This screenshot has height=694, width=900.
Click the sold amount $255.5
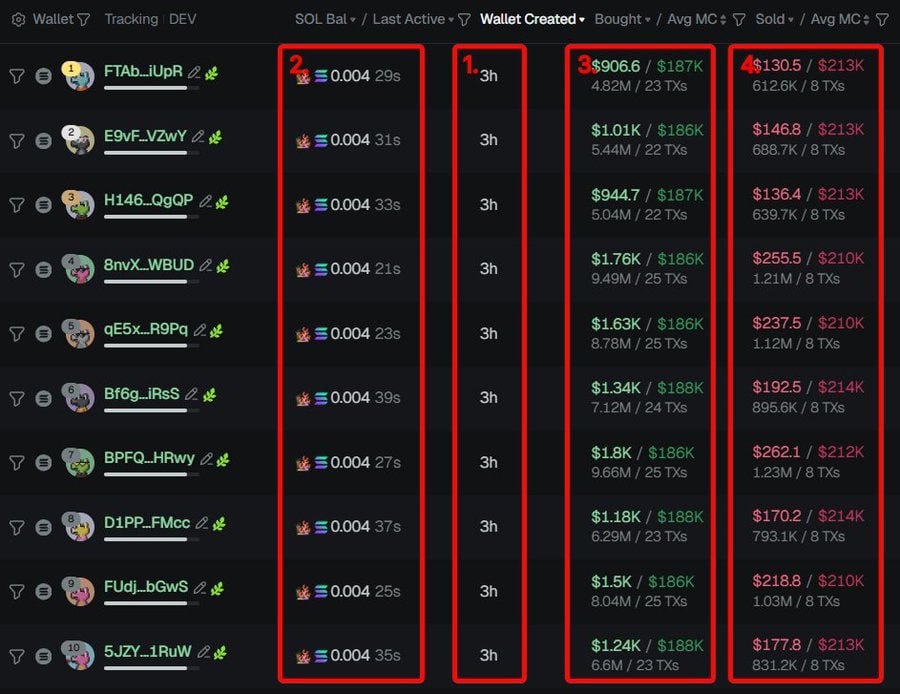pos(777,258)
